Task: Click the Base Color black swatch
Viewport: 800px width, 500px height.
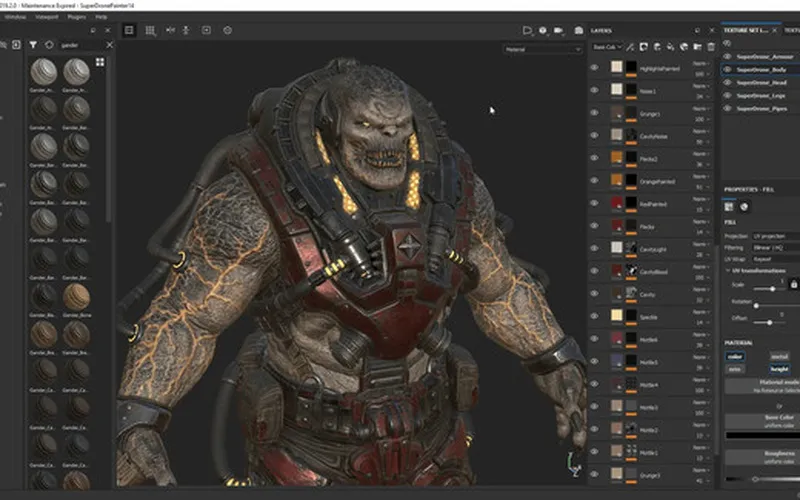Action: pyautogui.click(x=761, y=435)
